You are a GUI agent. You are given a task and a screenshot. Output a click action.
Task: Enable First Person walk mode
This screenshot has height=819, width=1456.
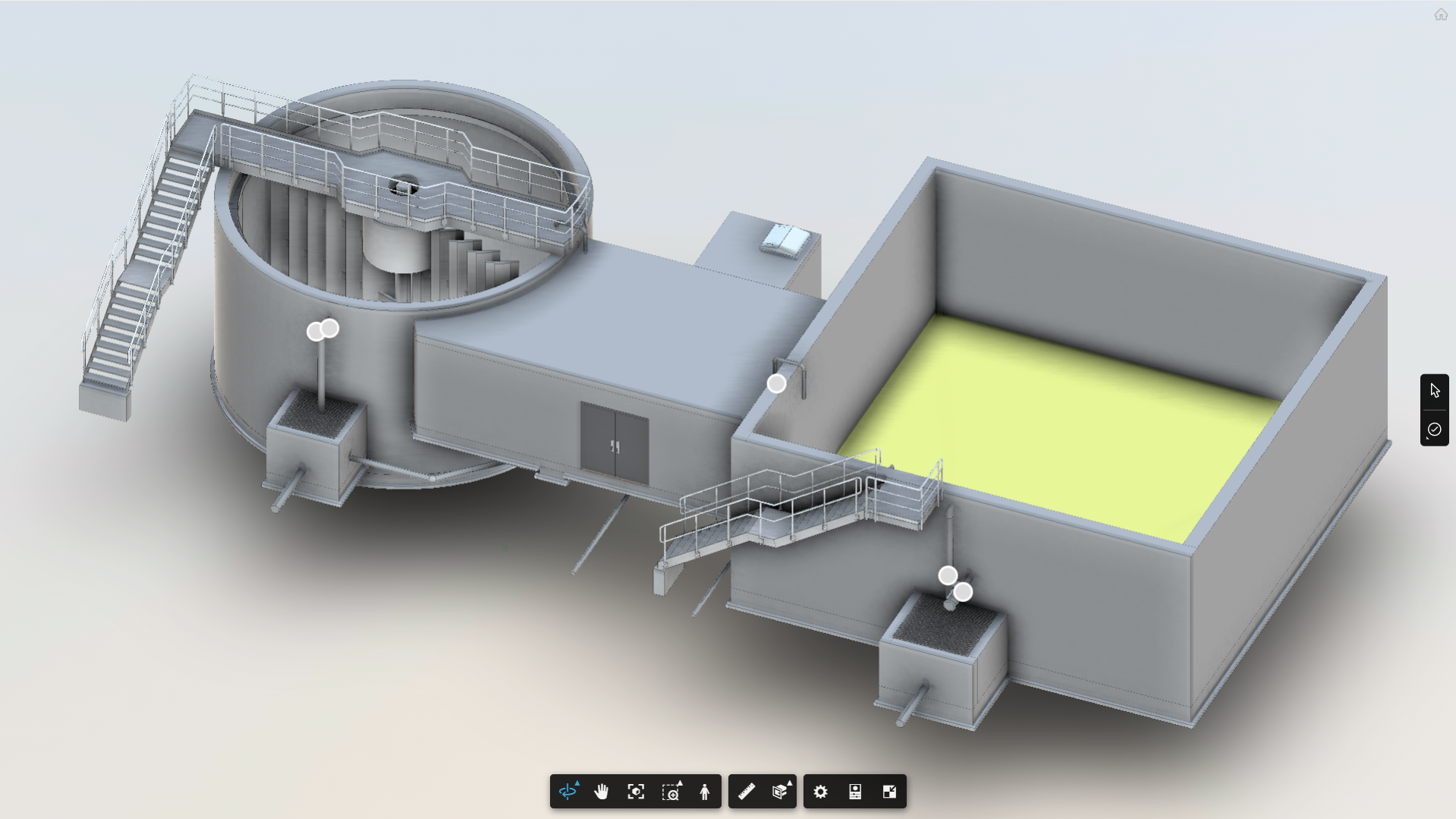click(705, 792)
